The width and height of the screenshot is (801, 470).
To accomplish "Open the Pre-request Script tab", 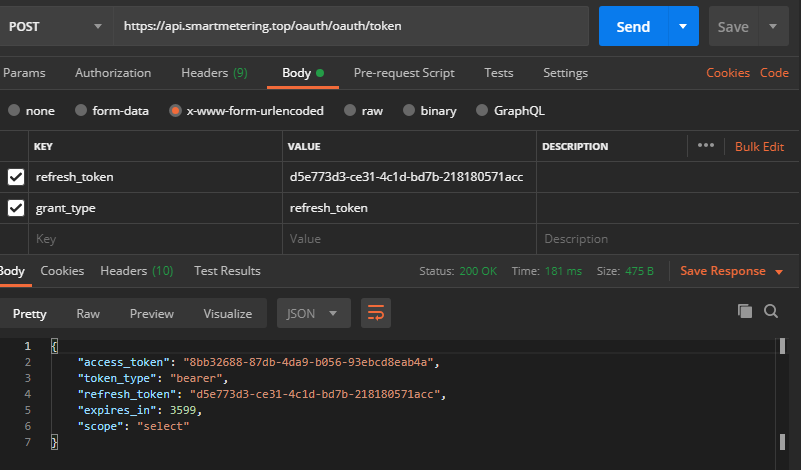I will [404, 73].
